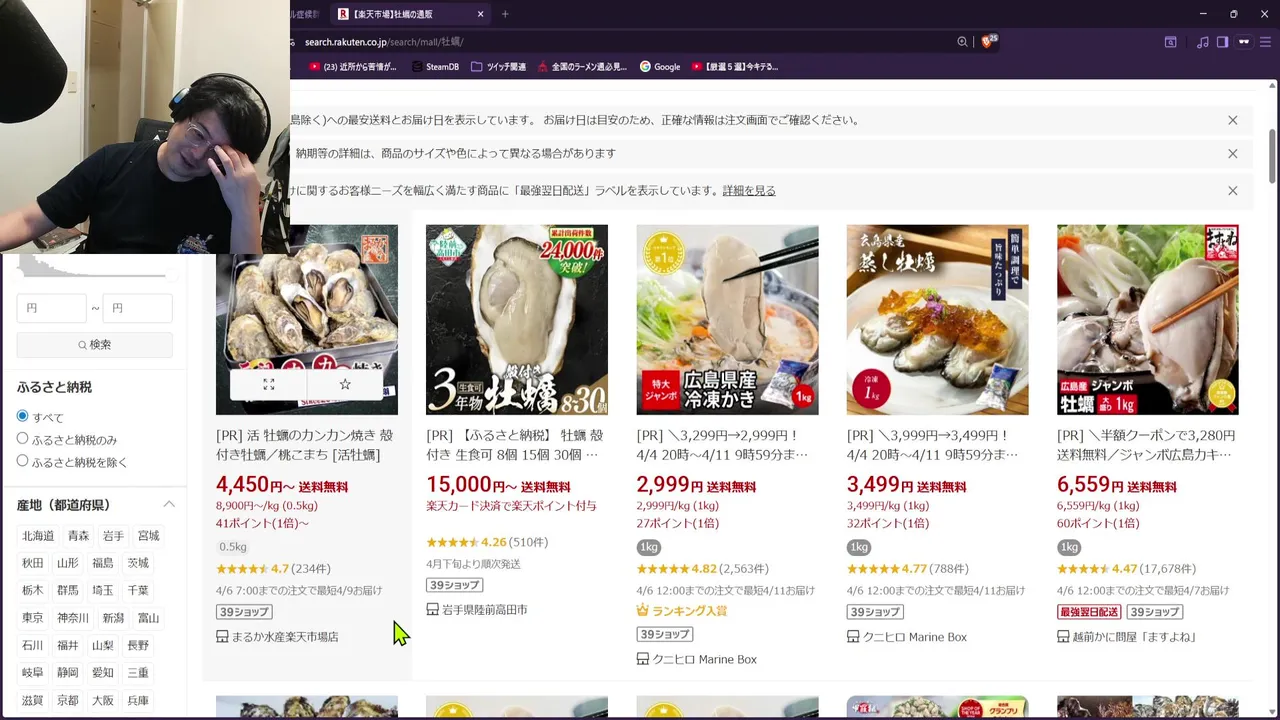1280x720 pixels.
Task: Filter by 京都 prefecture
Action: [68, 701]
